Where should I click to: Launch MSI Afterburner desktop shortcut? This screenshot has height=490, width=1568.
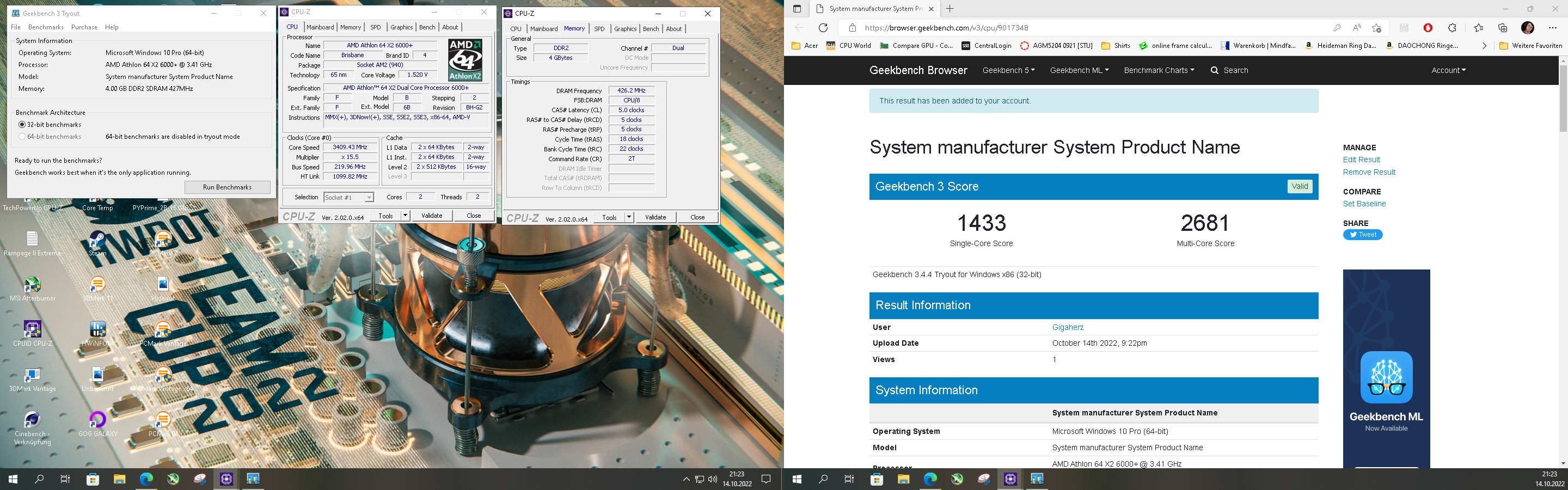(32, 289)
